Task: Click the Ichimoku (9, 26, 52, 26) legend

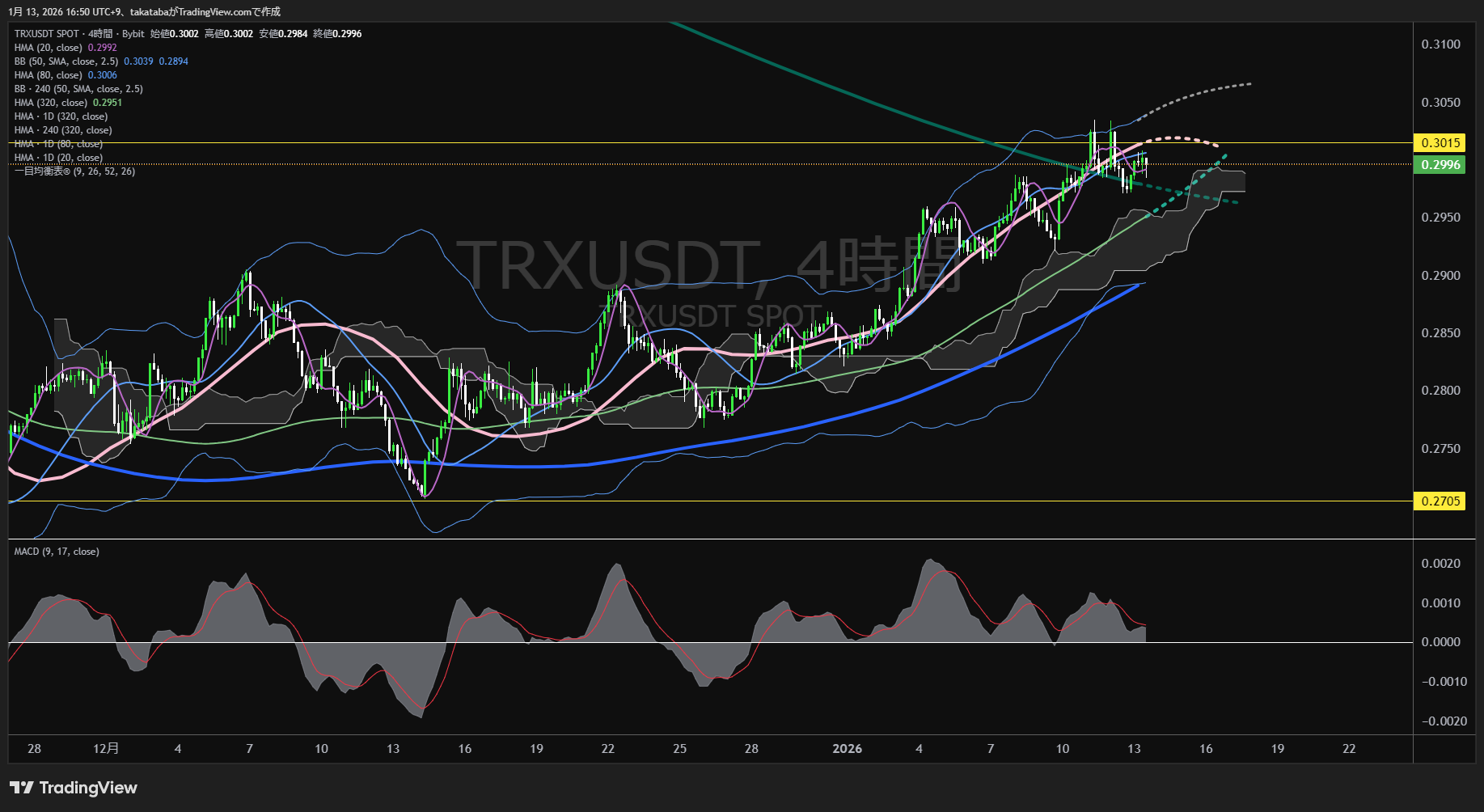Action: click(x=74, y=171)
